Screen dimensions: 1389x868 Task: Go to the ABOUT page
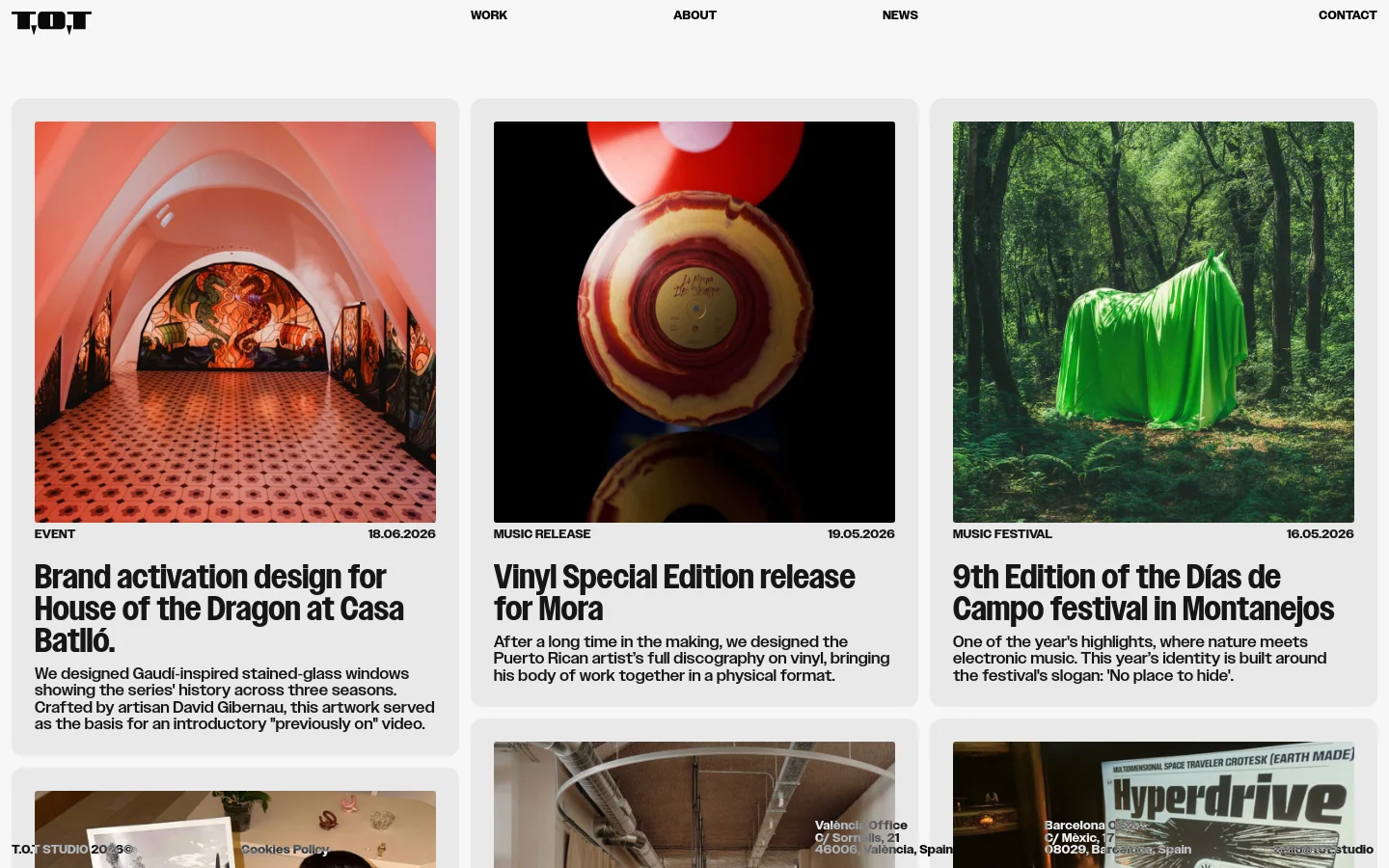pos(694,14)
